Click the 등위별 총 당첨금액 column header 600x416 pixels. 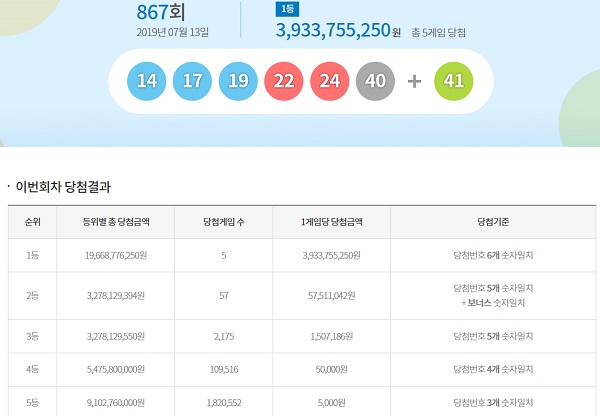[x=116, y=222]
